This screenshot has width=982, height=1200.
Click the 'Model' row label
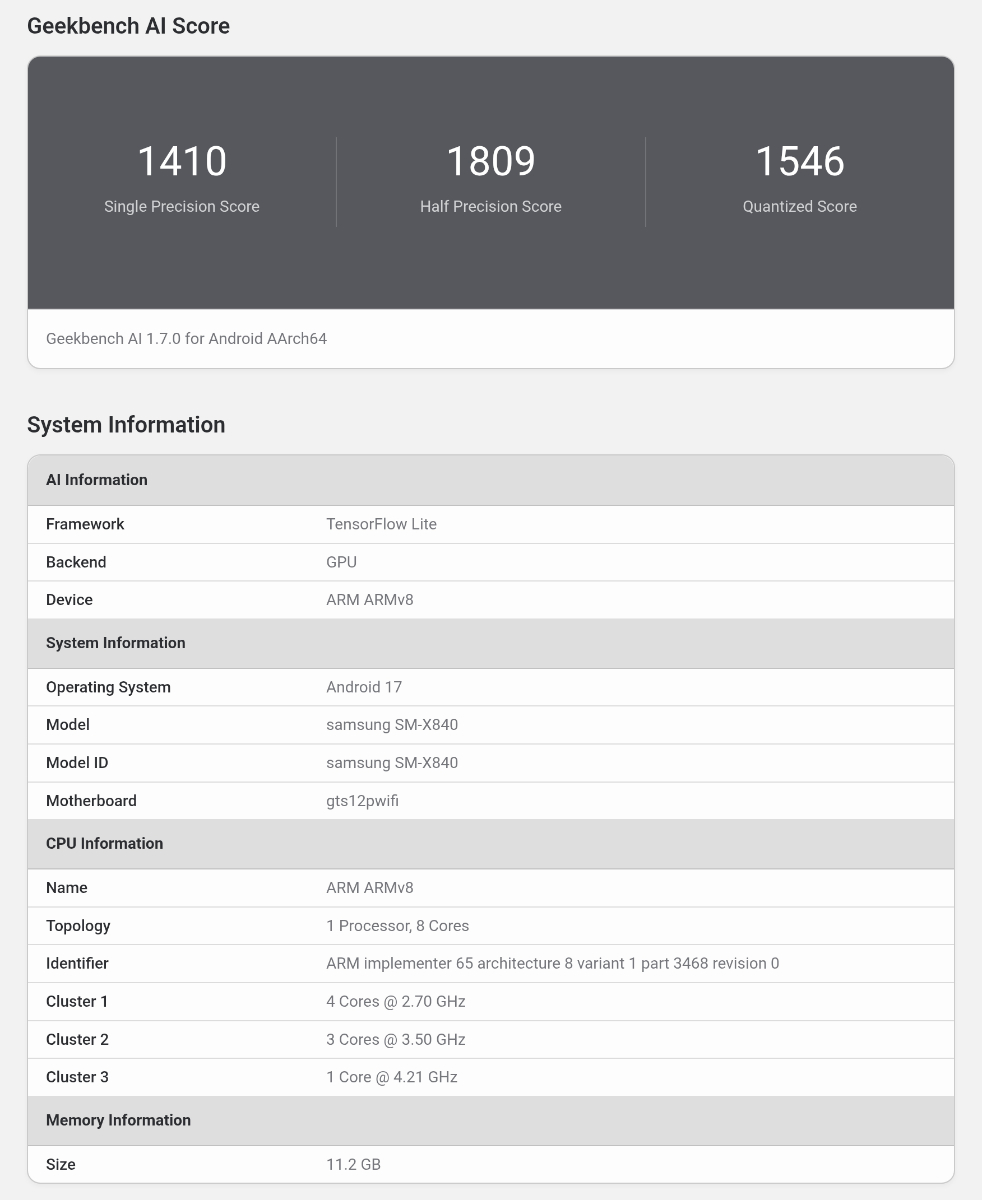point(68,725)
